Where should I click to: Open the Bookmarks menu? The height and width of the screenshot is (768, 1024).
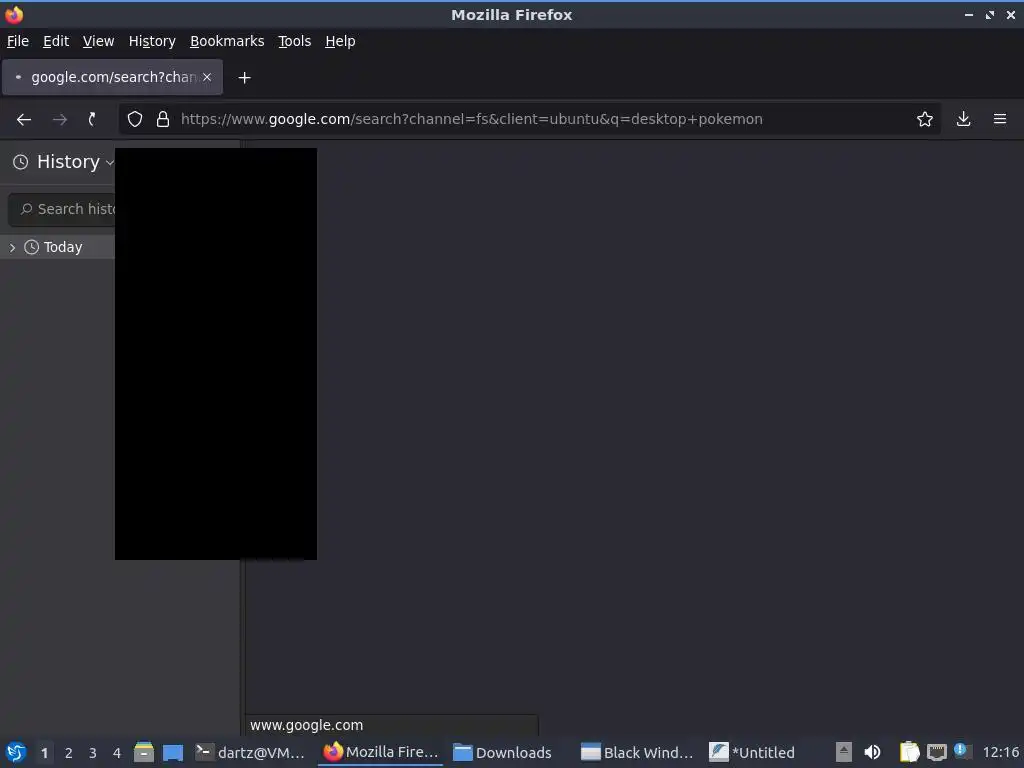click(x=227, y=41)
